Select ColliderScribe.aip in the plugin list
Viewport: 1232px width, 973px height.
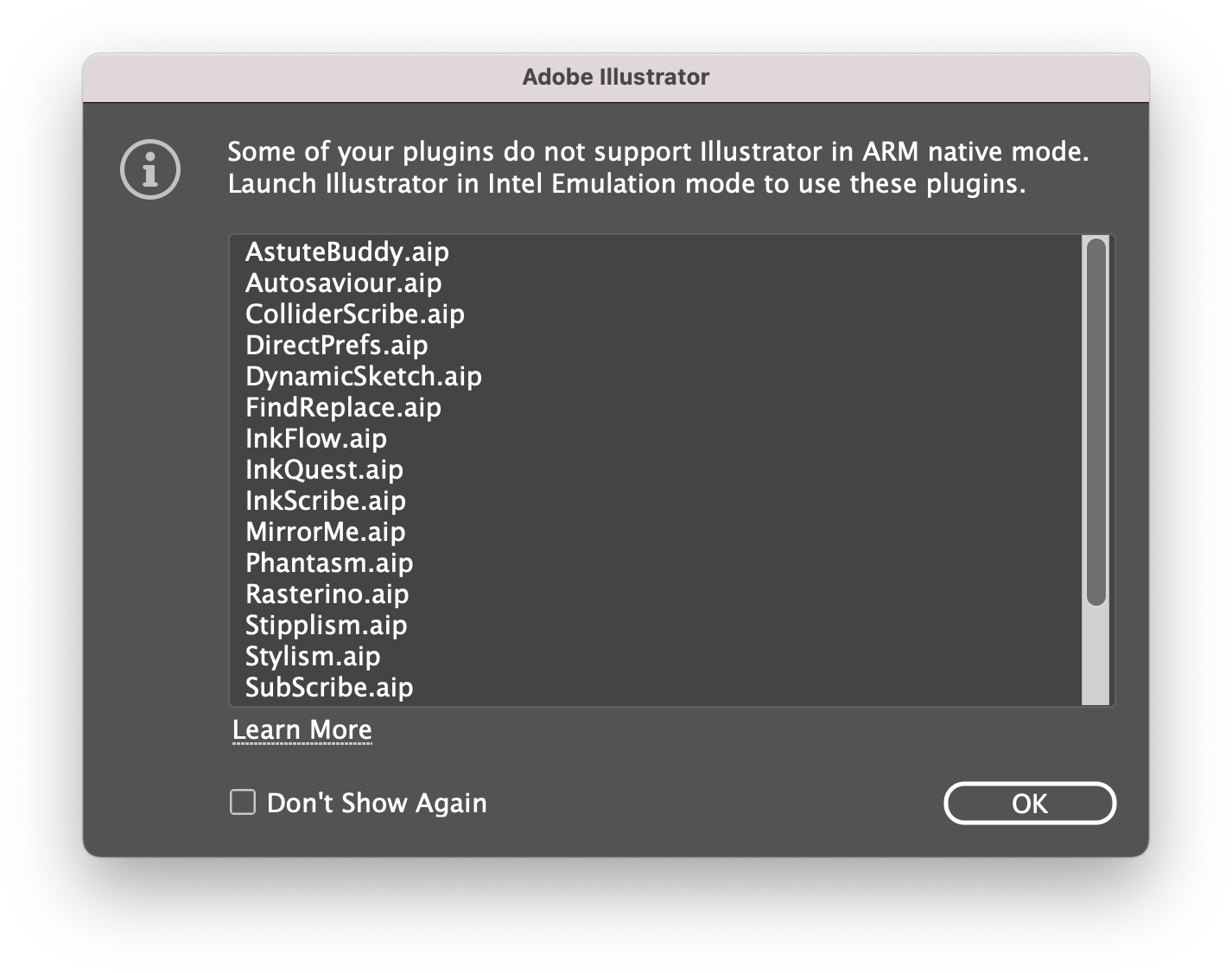click(354, 315)
